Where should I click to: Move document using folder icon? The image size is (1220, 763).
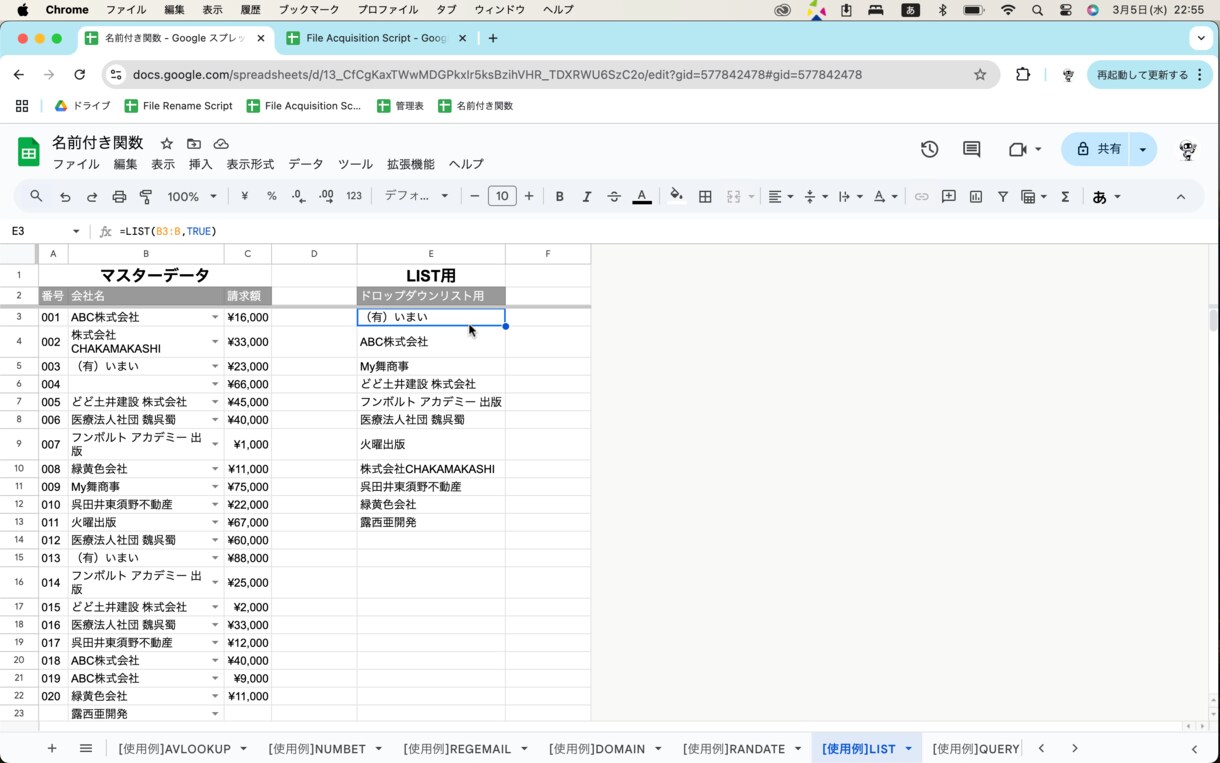(x=194, y=144)
